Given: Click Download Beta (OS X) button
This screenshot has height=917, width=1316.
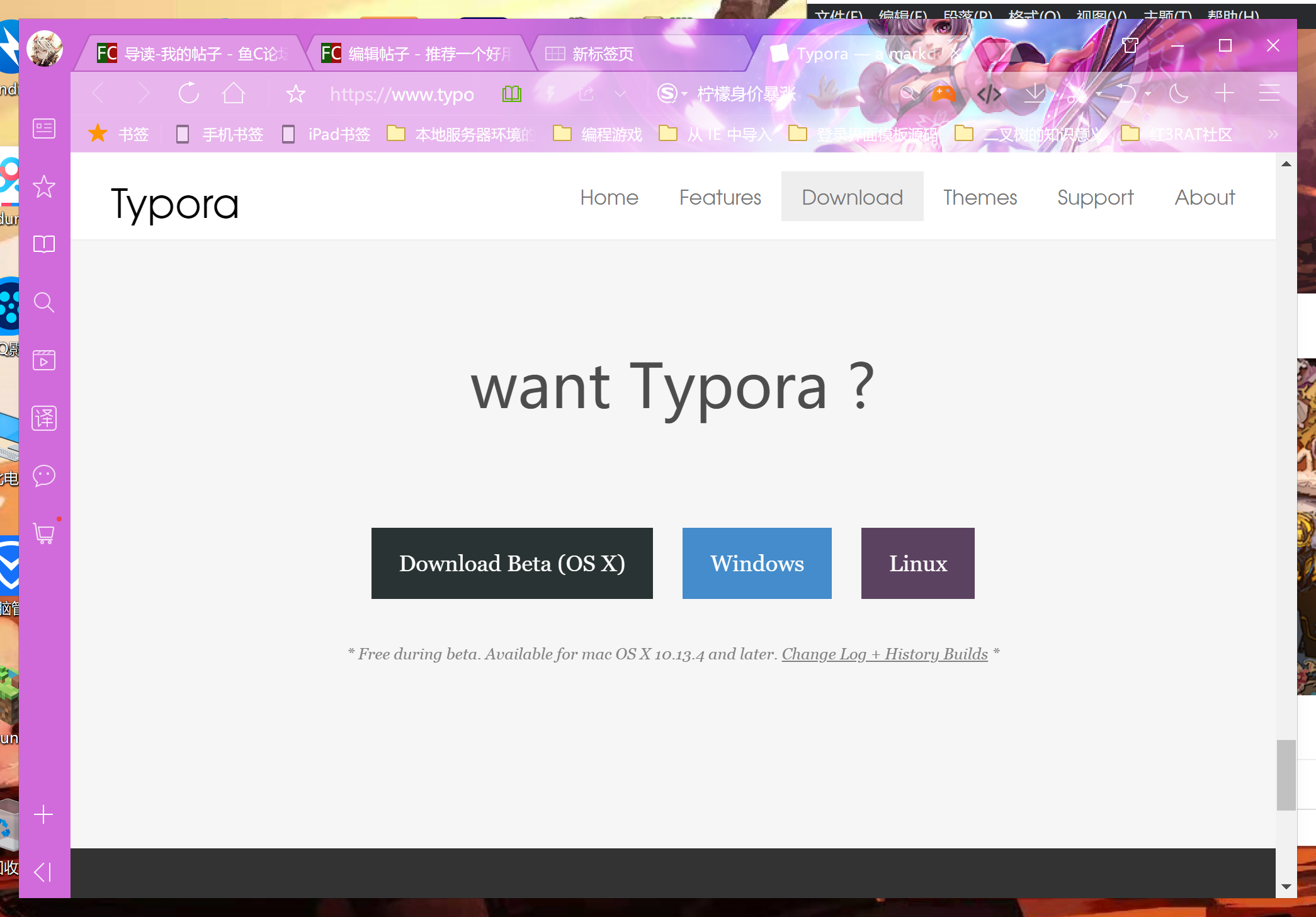Looking at the screenshot, I should [512, 563].
